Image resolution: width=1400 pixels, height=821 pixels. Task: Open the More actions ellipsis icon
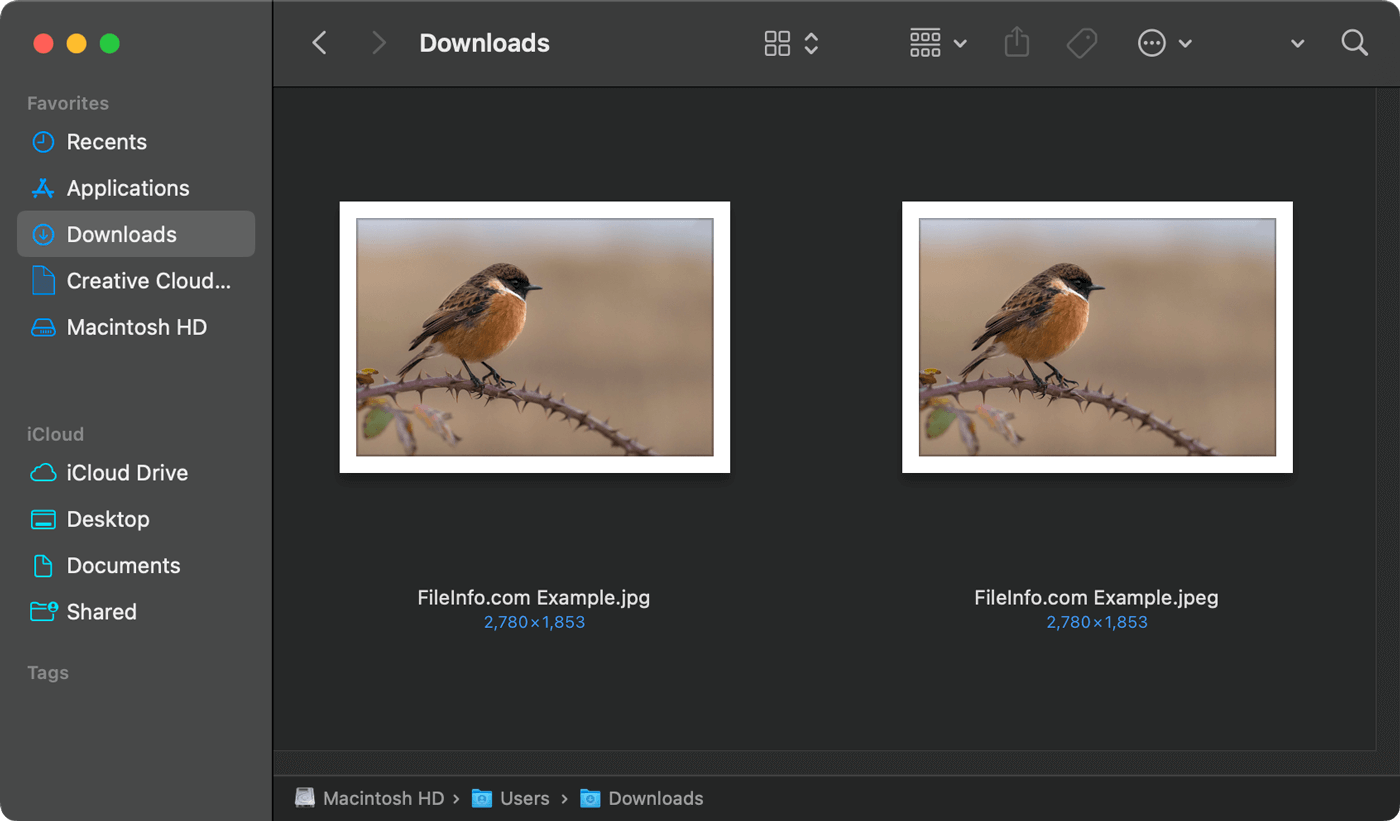click(1152, 43)
